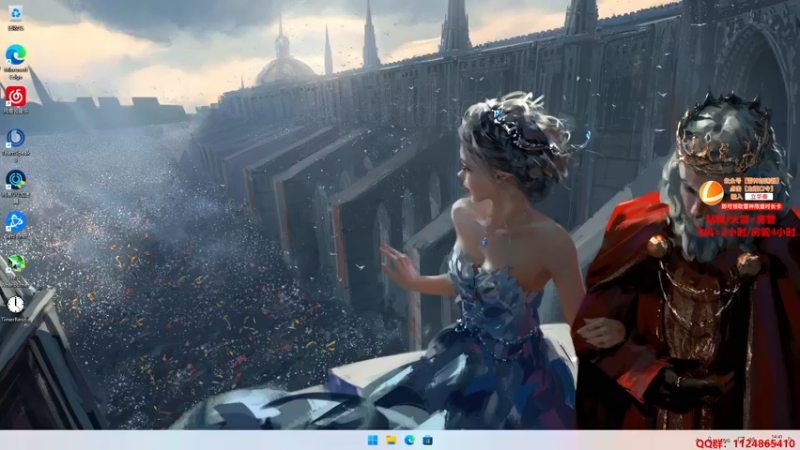Open Microsoft Store from the taskbar
Viewport: 800px width, 450px height.
point(428,440)
